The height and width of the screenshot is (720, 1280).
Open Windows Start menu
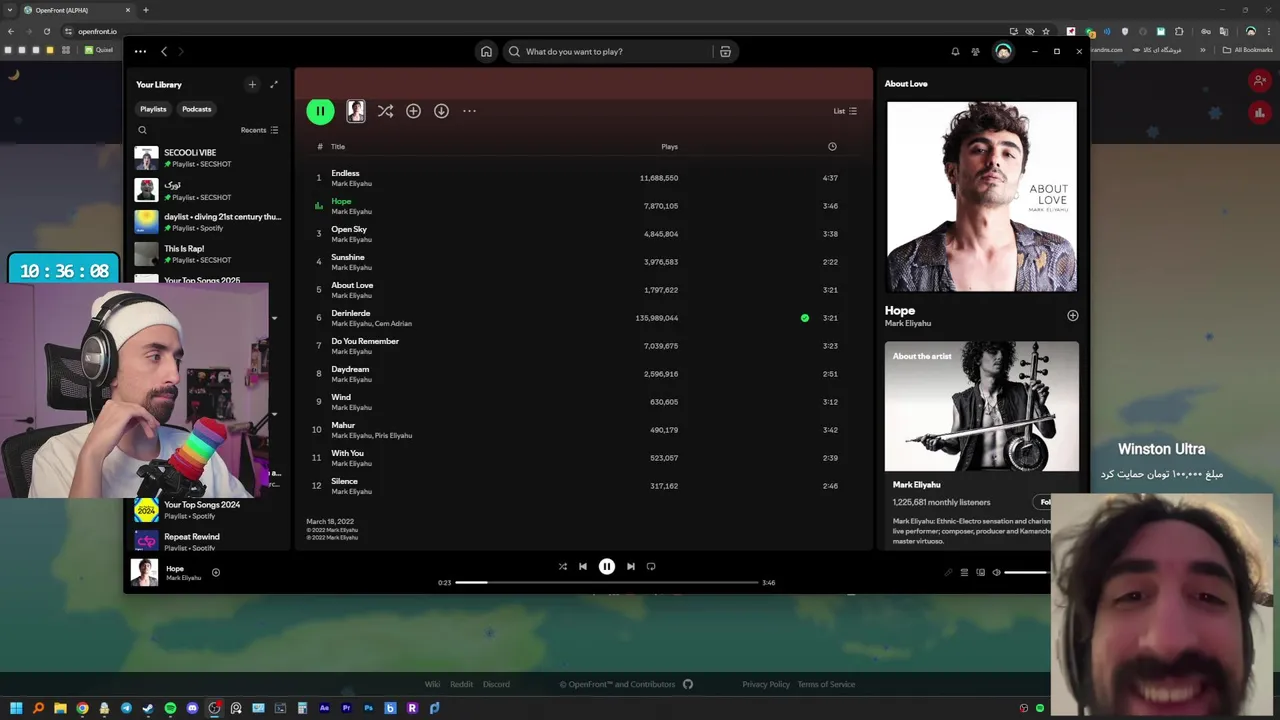point(16,708)
